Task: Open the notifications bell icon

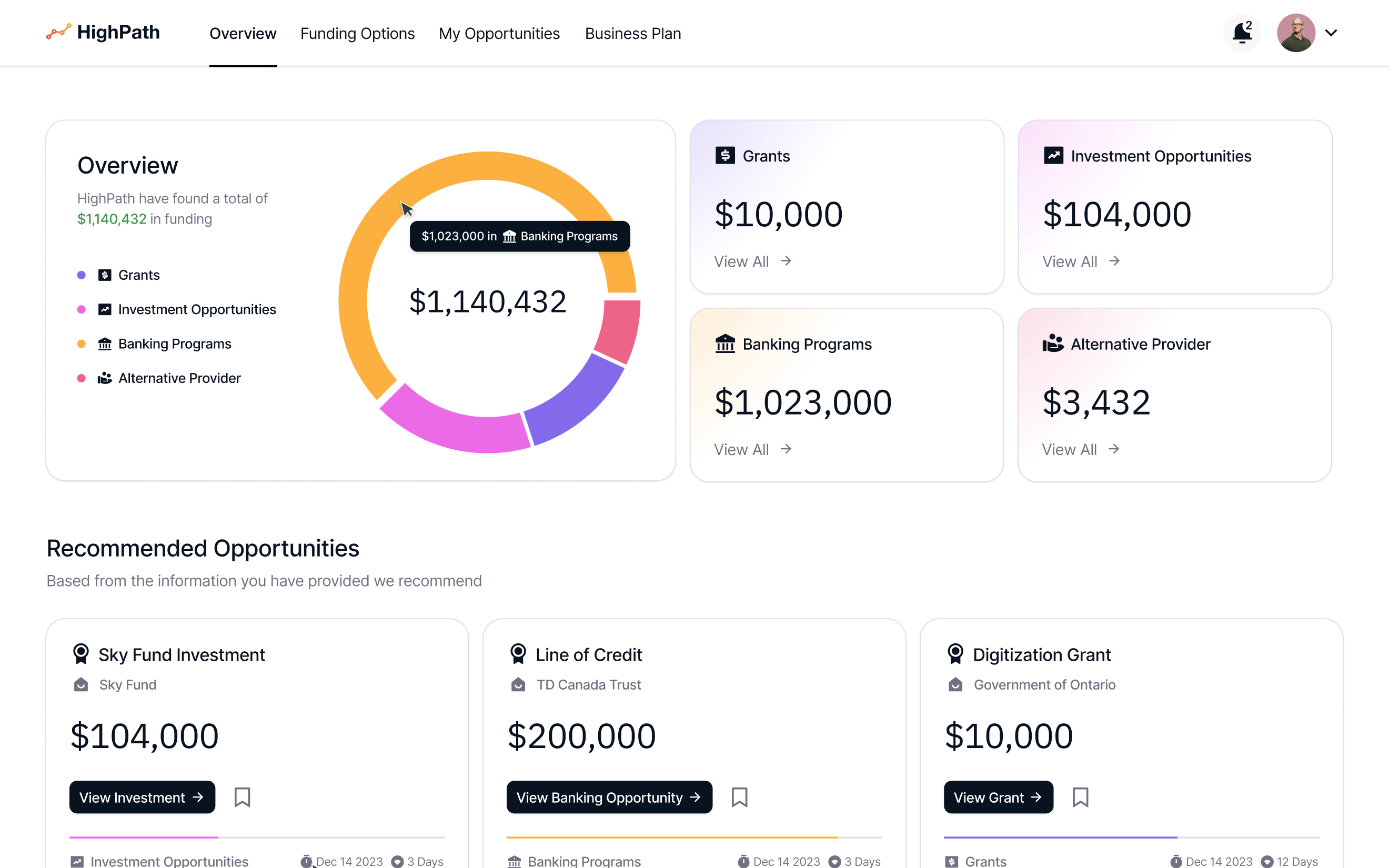Action: click(x=1242, y=33)
